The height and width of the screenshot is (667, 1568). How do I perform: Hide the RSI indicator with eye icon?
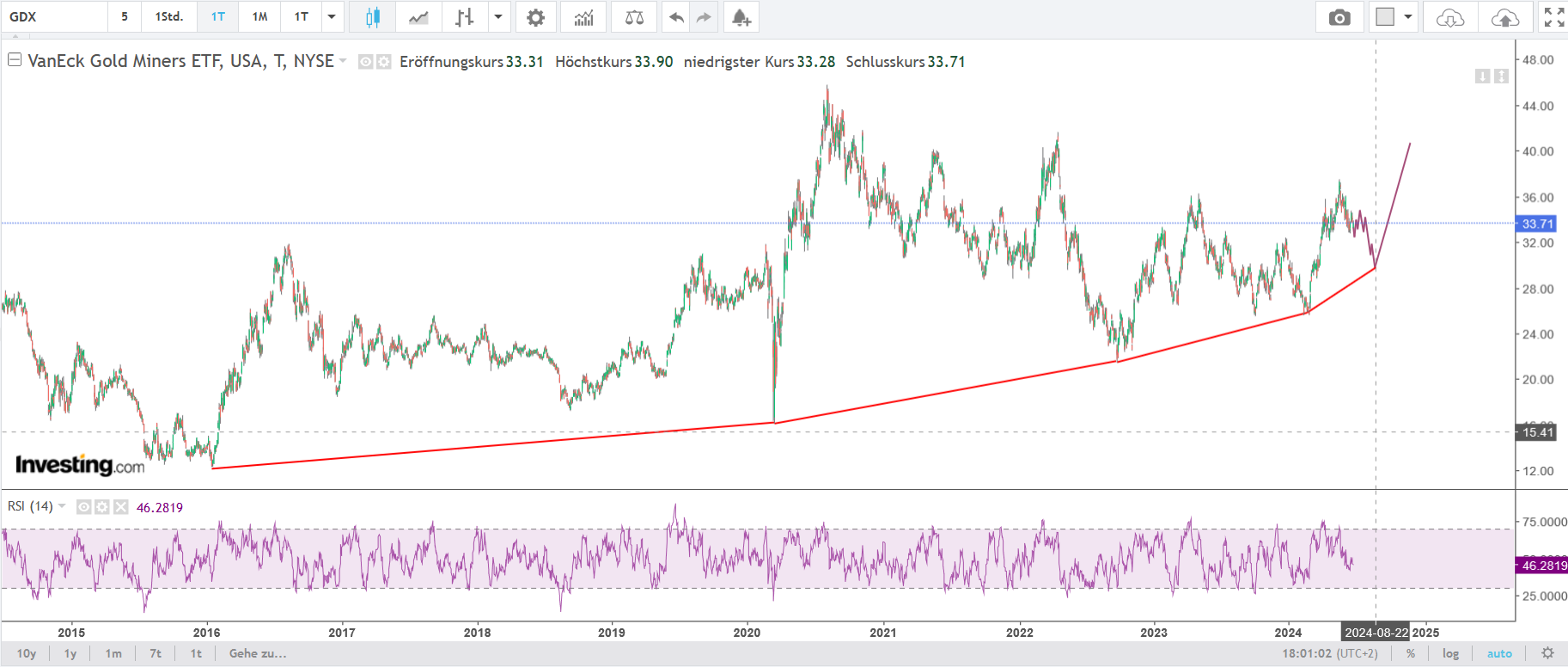(83, 507)
